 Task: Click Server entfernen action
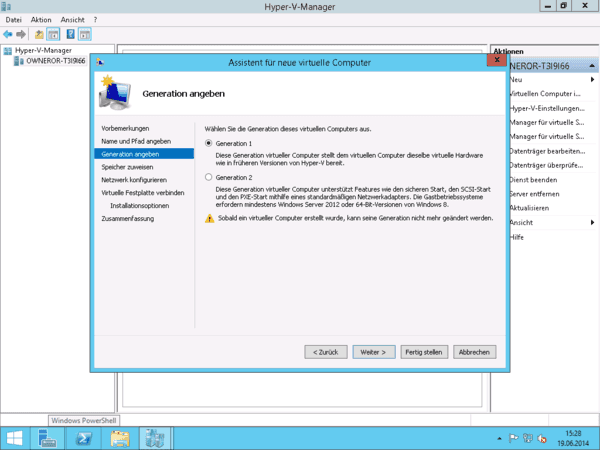pyautogui.click(x=535, y=194)
